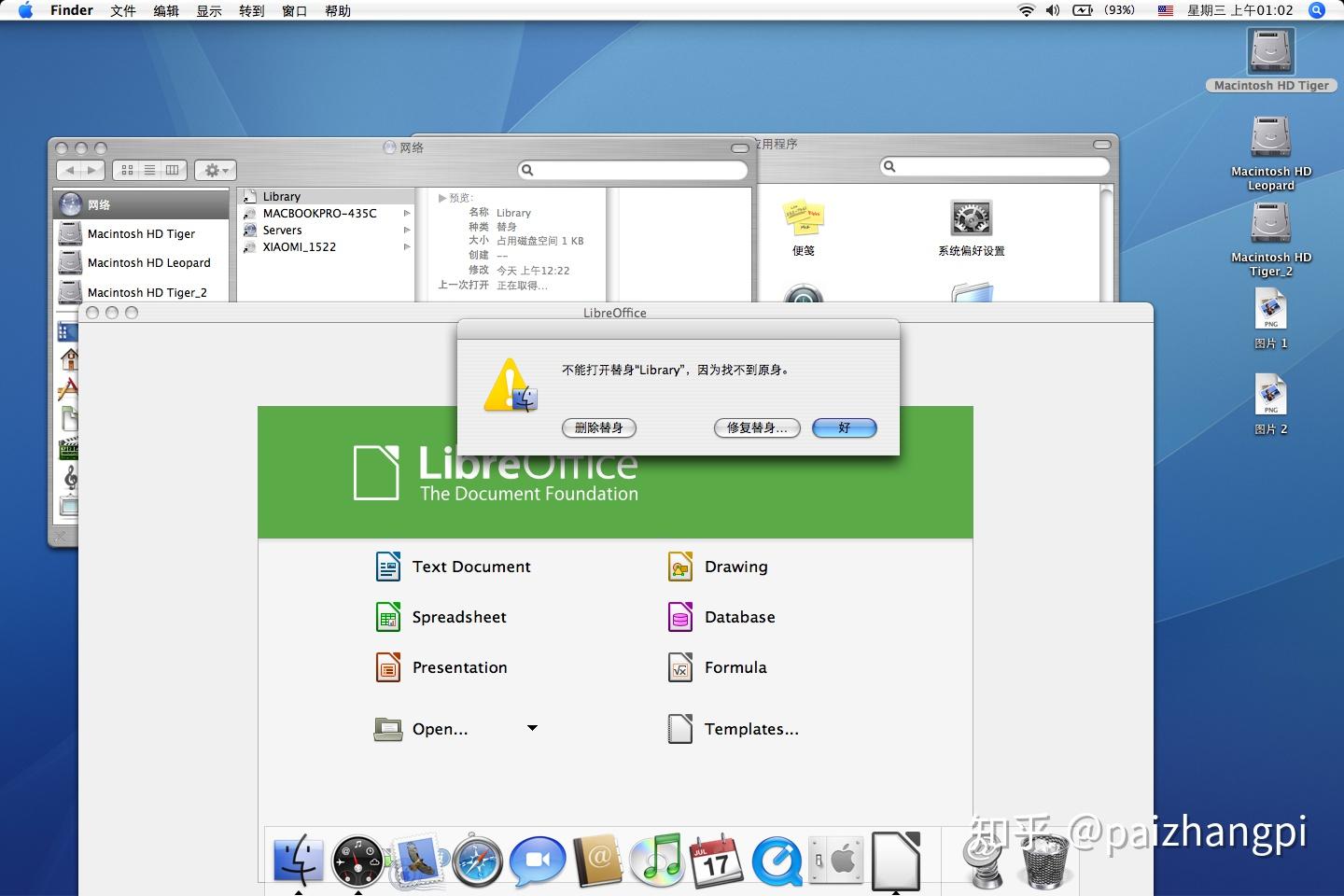Launch Mail from the Dock
Viewport: 1344px width, 896px height.
click(x=417, y=861)
